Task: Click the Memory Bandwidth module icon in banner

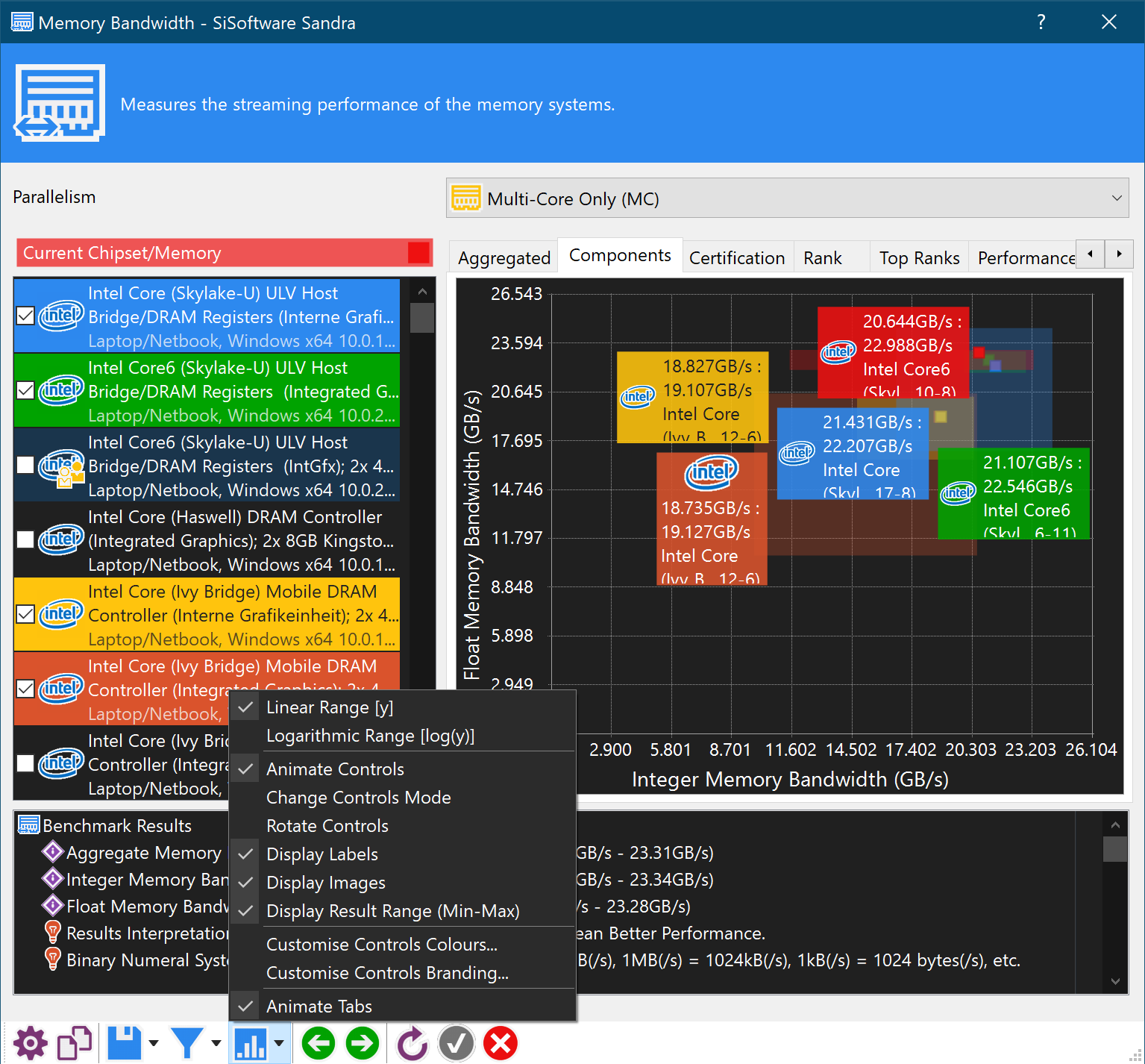Action: (x=60, y=103)
